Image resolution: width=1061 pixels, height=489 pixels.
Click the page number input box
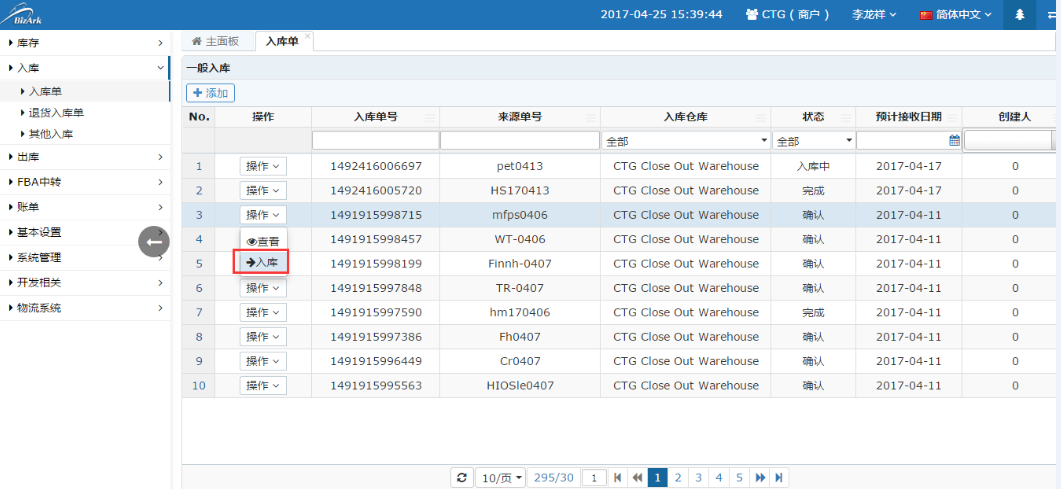click(594, 478)
